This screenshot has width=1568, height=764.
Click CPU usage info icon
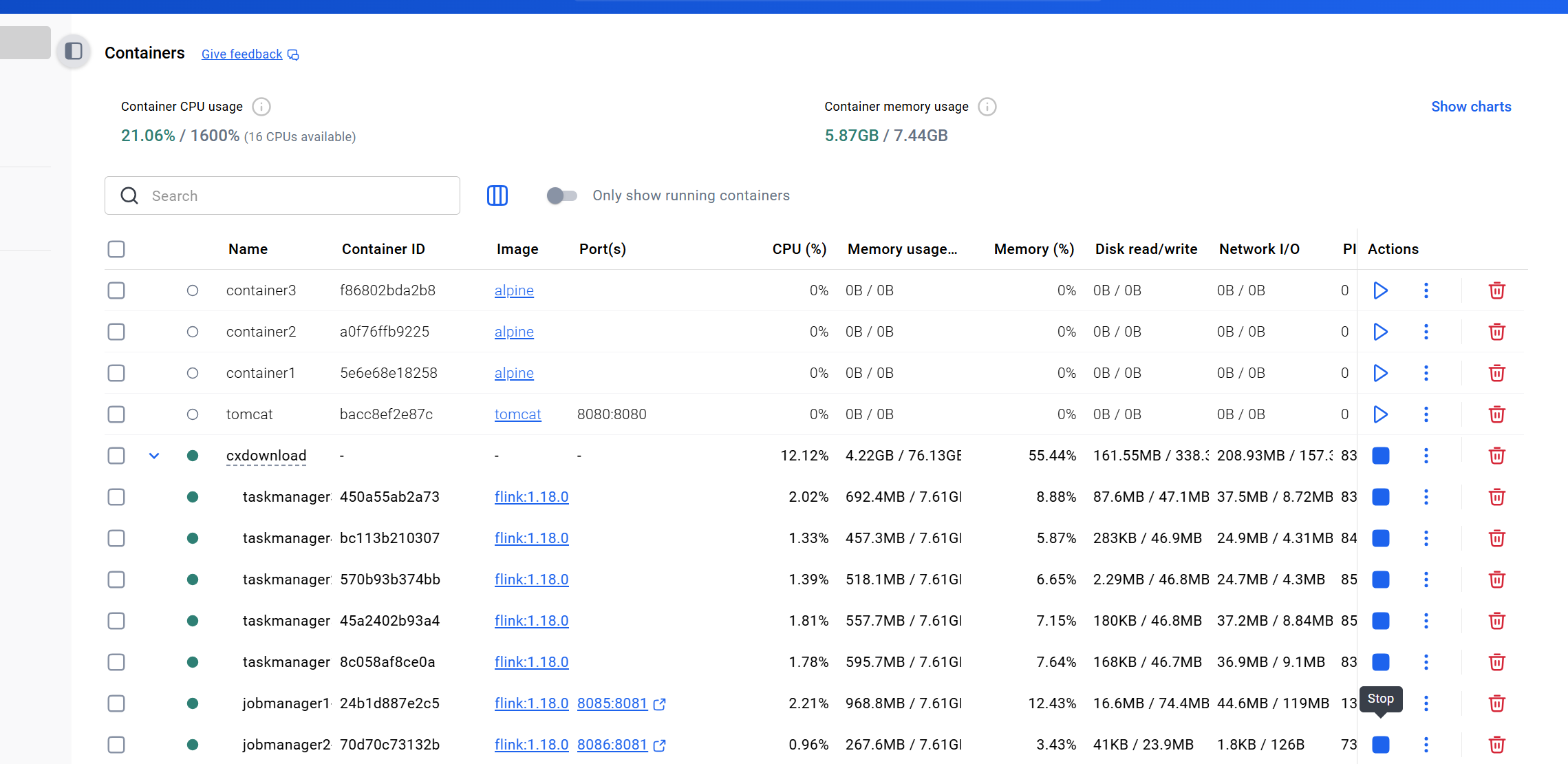click(x=261, y=107)
